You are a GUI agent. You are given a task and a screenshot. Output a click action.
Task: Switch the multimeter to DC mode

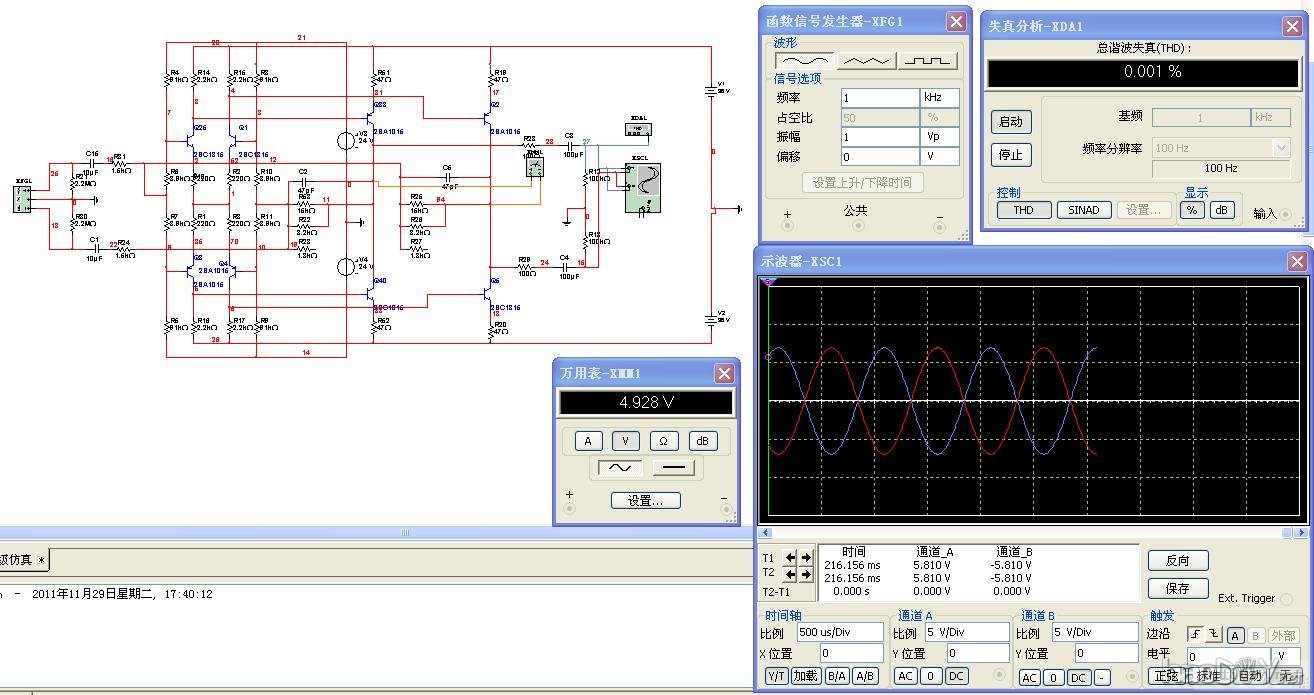[x=673, y=468]
